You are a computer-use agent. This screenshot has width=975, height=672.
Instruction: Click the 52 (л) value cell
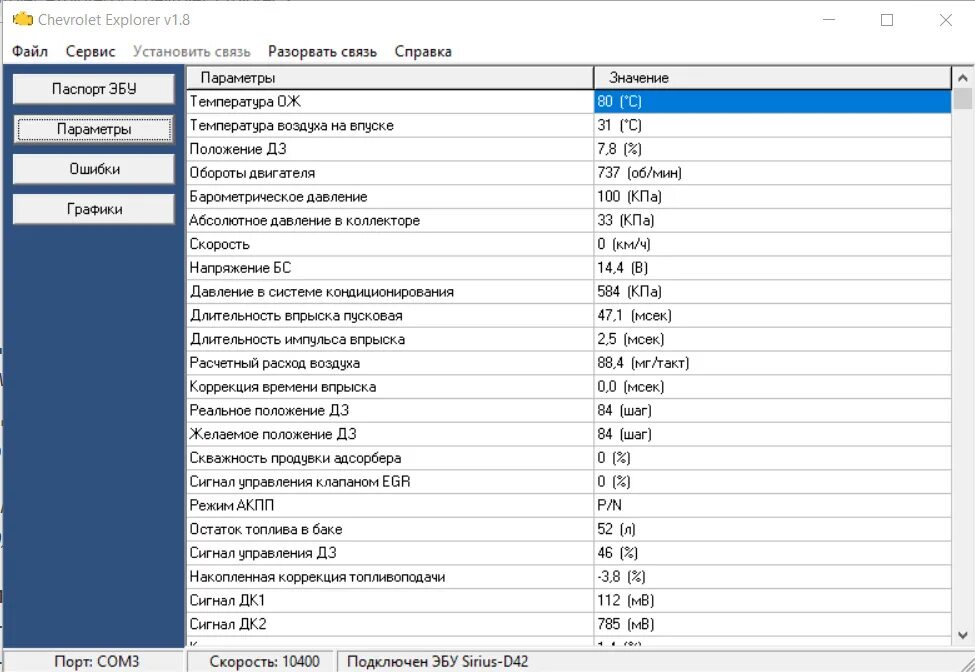pyautogui.click(x=772, y=529)
